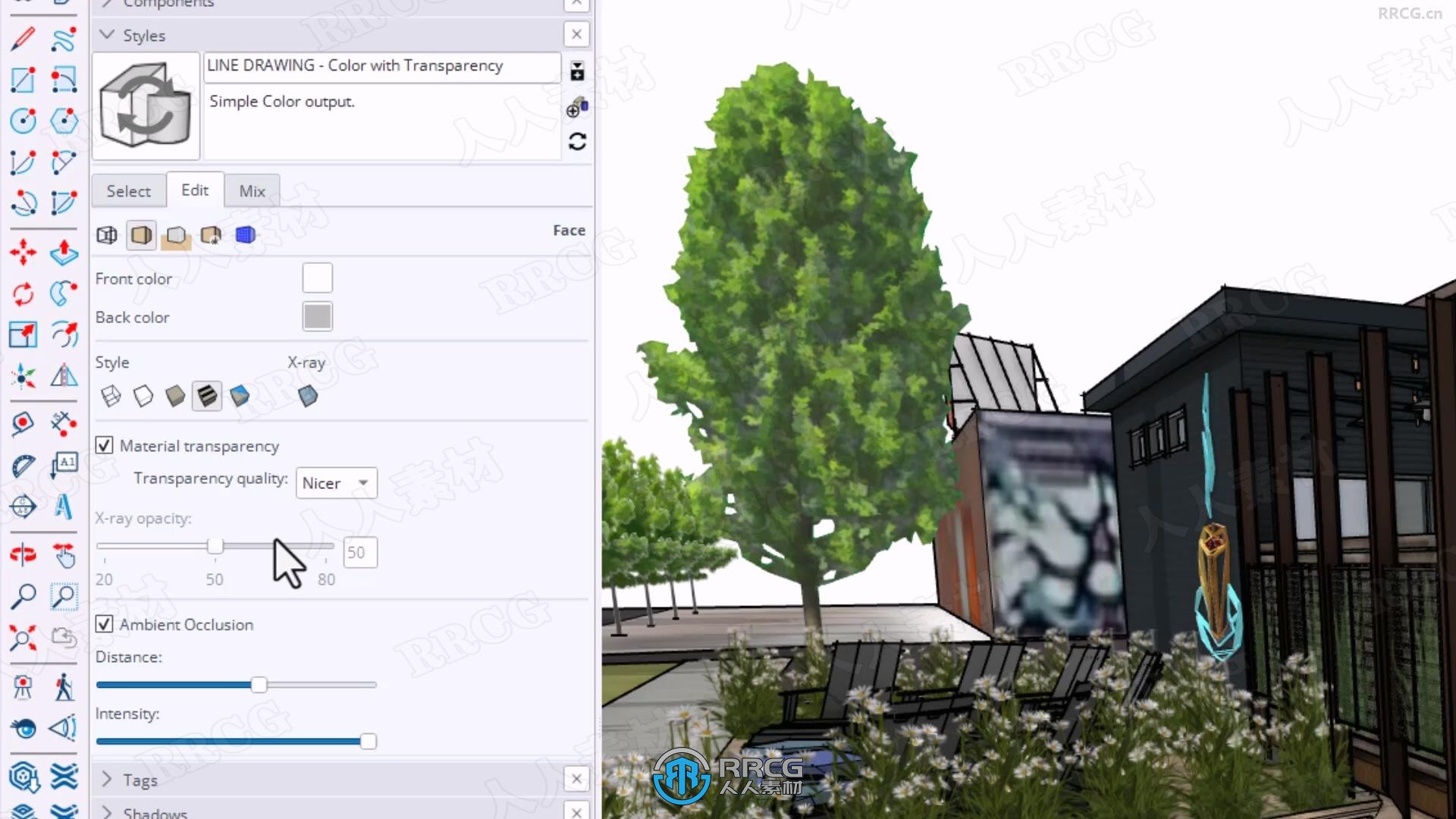Drag the X-ray opacity slider
Viewport: 1456px width, 819px height.
coord(215,546)
